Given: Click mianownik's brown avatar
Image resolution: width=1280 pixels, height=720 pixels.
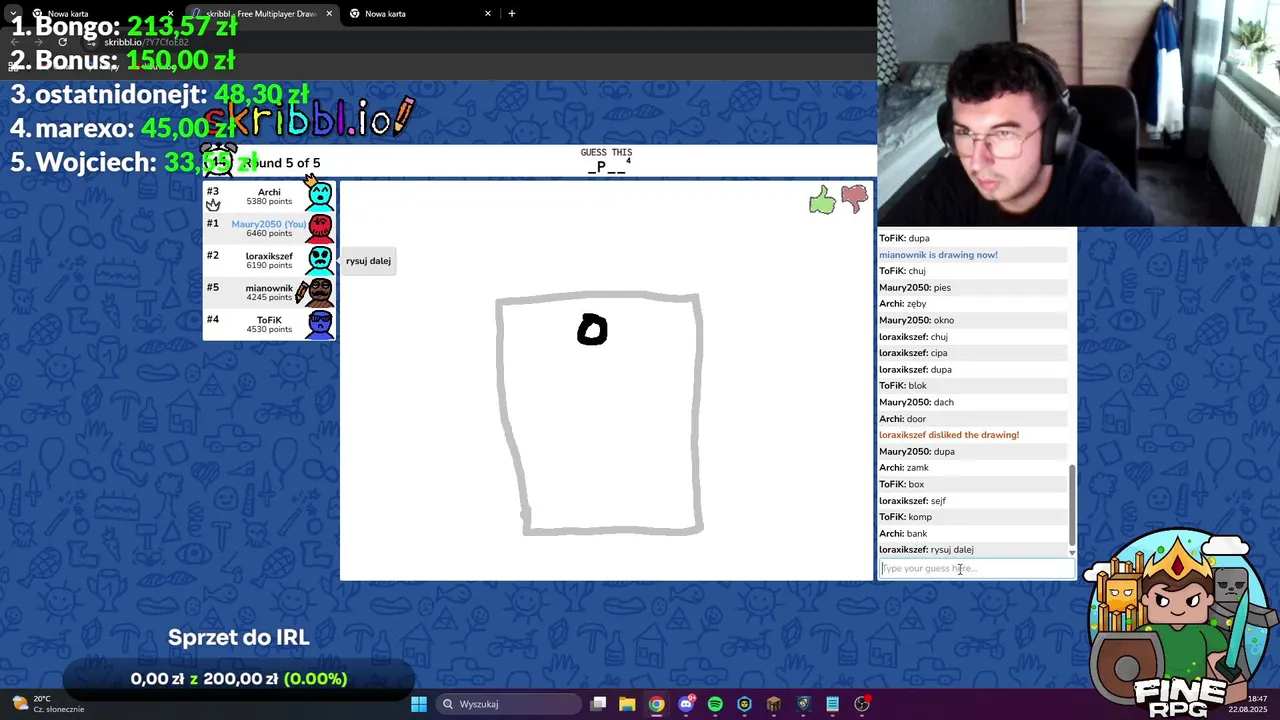Looking at the screenshot, I should [x=318, y=292].
